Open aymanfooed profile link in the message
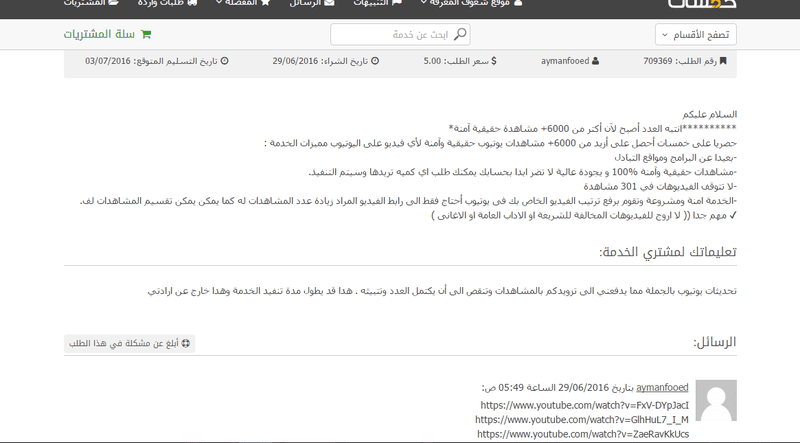Viewport: 800px width, 443px height. tap(662, 387)
